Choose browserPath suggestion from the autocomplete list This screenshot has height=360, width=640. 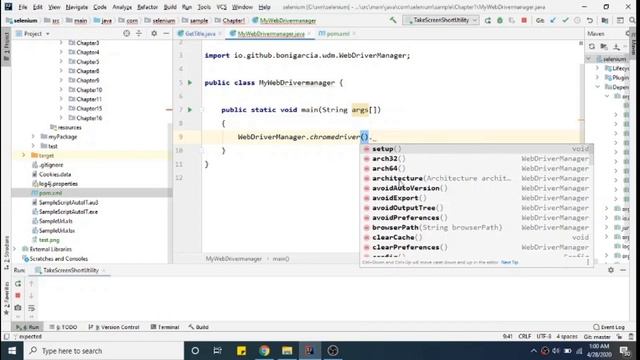point(476,227)
